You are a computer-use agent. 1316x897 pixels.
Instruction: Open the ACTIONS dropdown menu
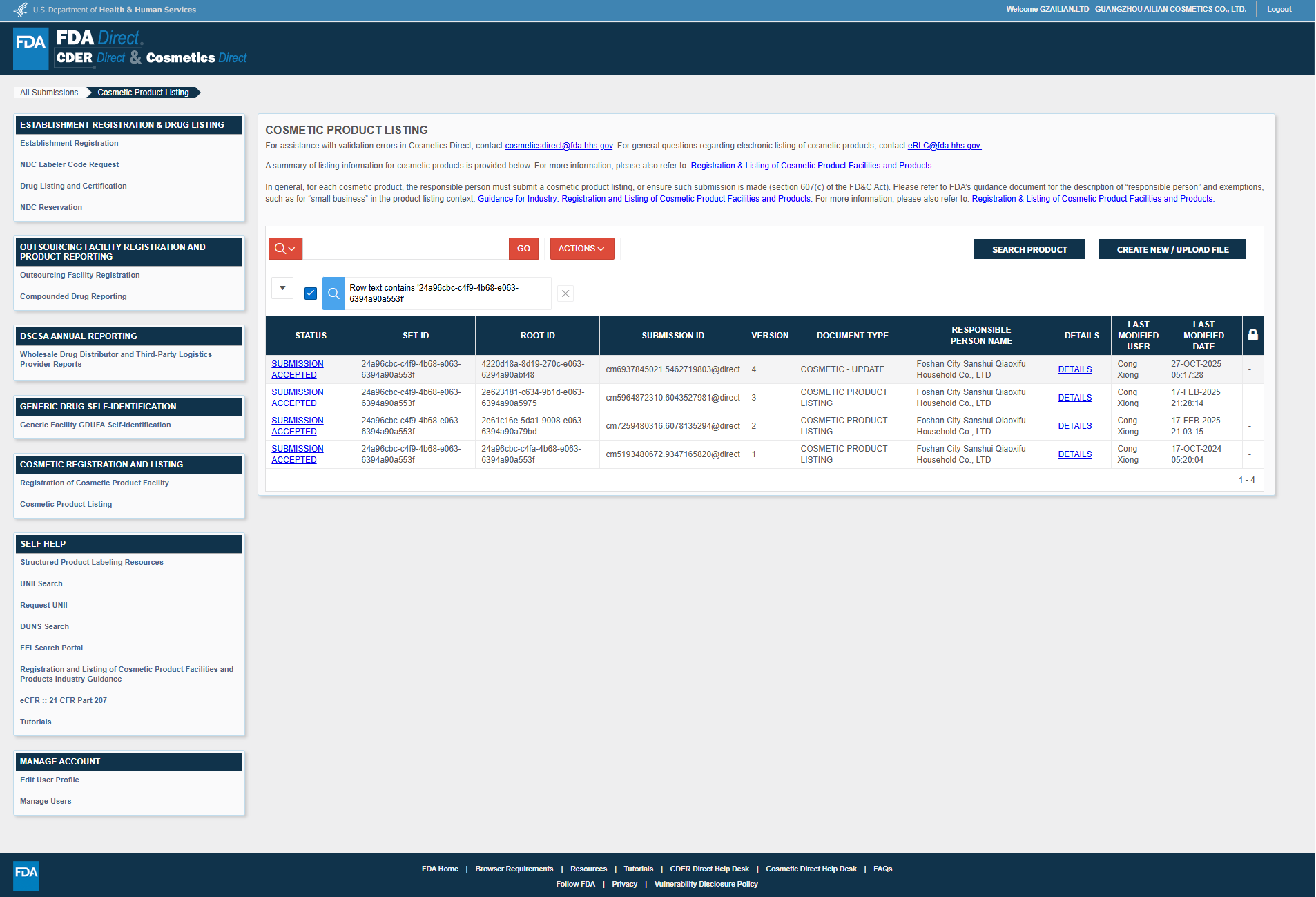(581, 249)
